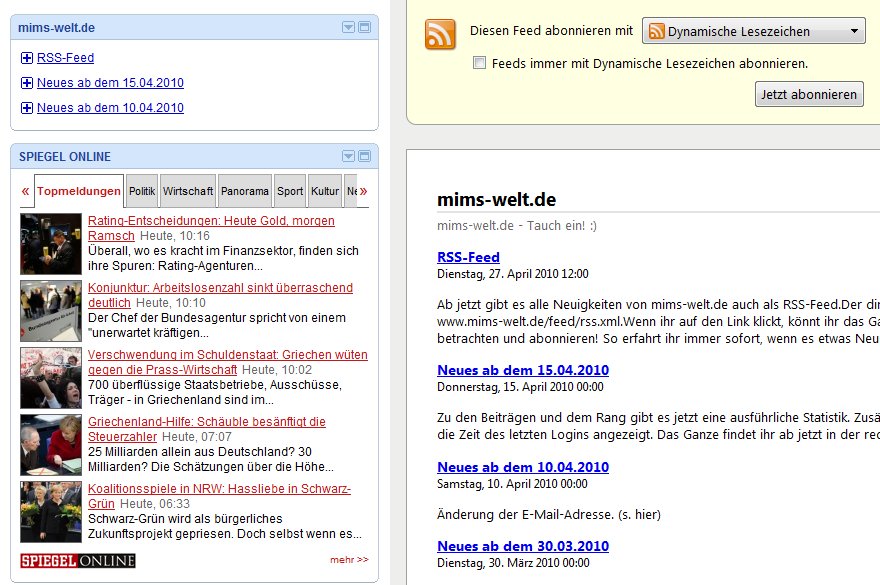
Task: Expand the RSS-Feed entry in the gadget
Action: [27, 58]
